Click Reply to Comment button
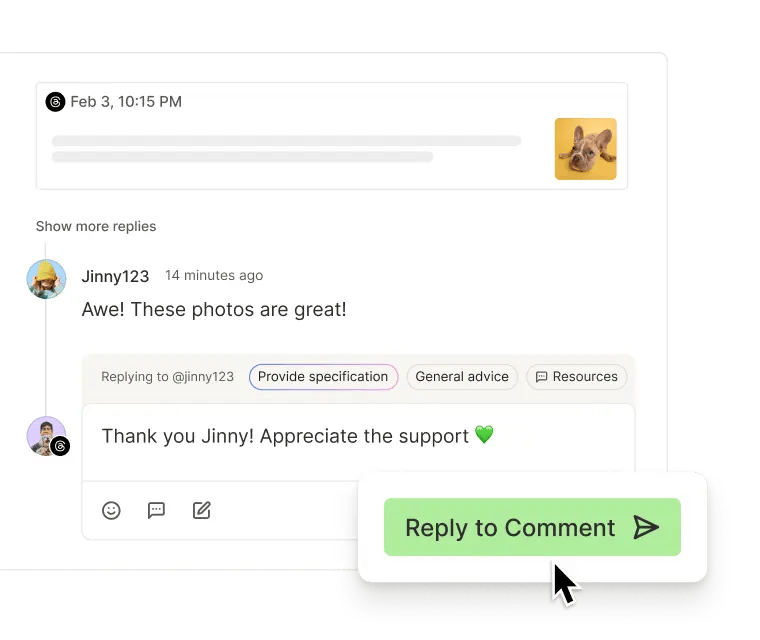760x640 pixels. click(x=532, y=527)
